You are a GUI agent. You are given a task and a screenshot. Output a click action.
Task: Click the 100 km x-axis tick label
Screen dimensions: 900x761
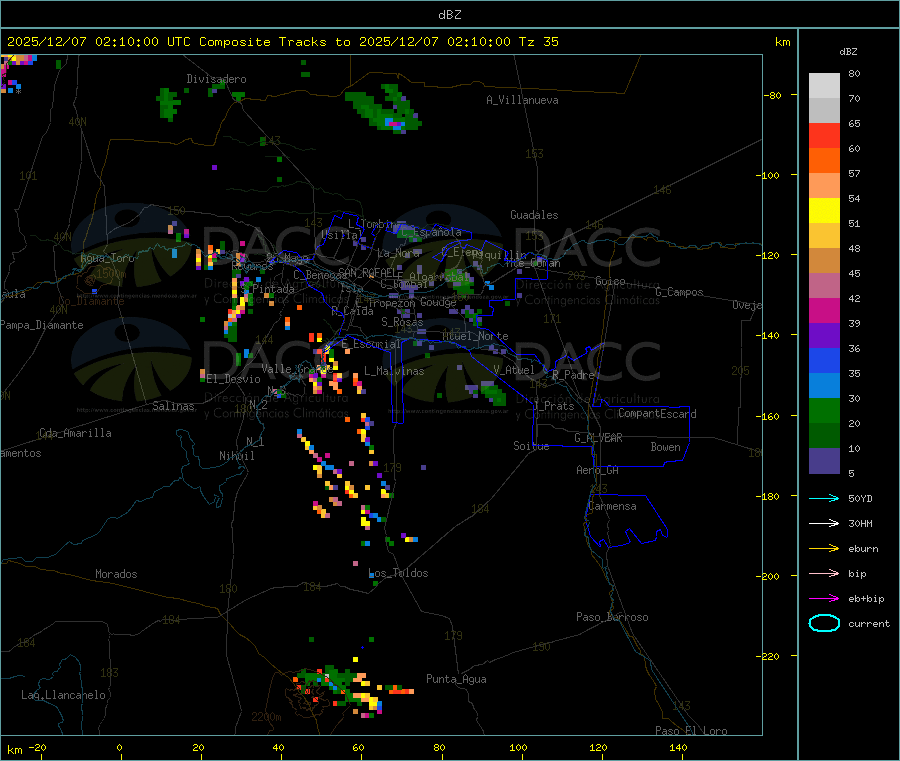(x=518, y=747)
